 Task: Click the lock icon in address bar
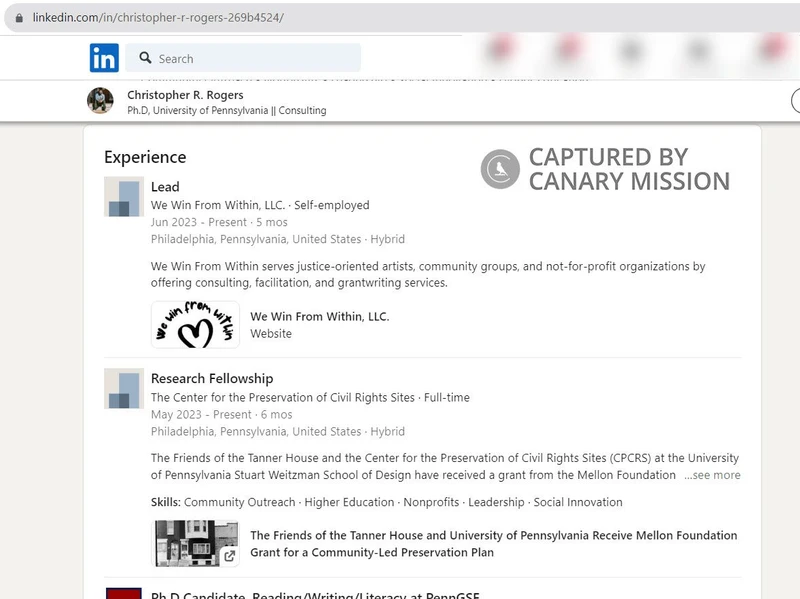point(19,18)
